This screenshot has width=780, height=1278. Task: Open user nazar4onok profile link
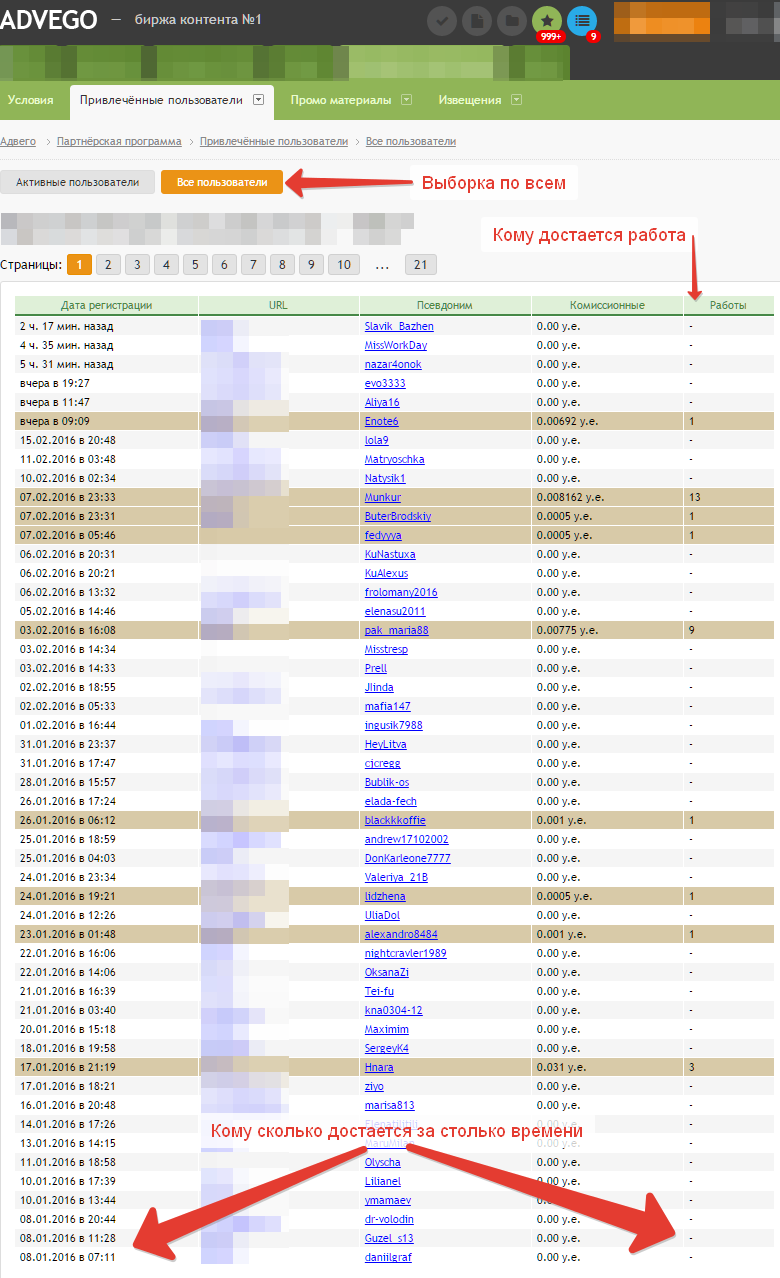[393, 364]
